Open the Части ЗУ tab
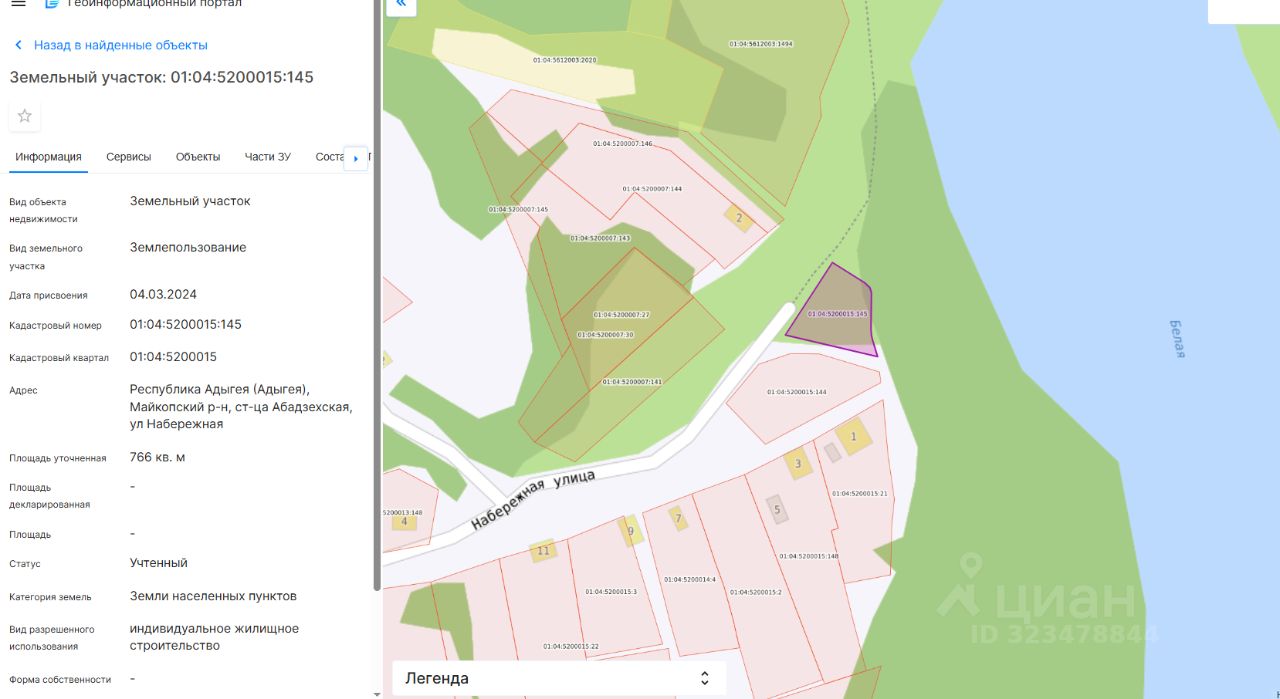The height and width of the screenshot is (699, 1280). tap(268, 157)
